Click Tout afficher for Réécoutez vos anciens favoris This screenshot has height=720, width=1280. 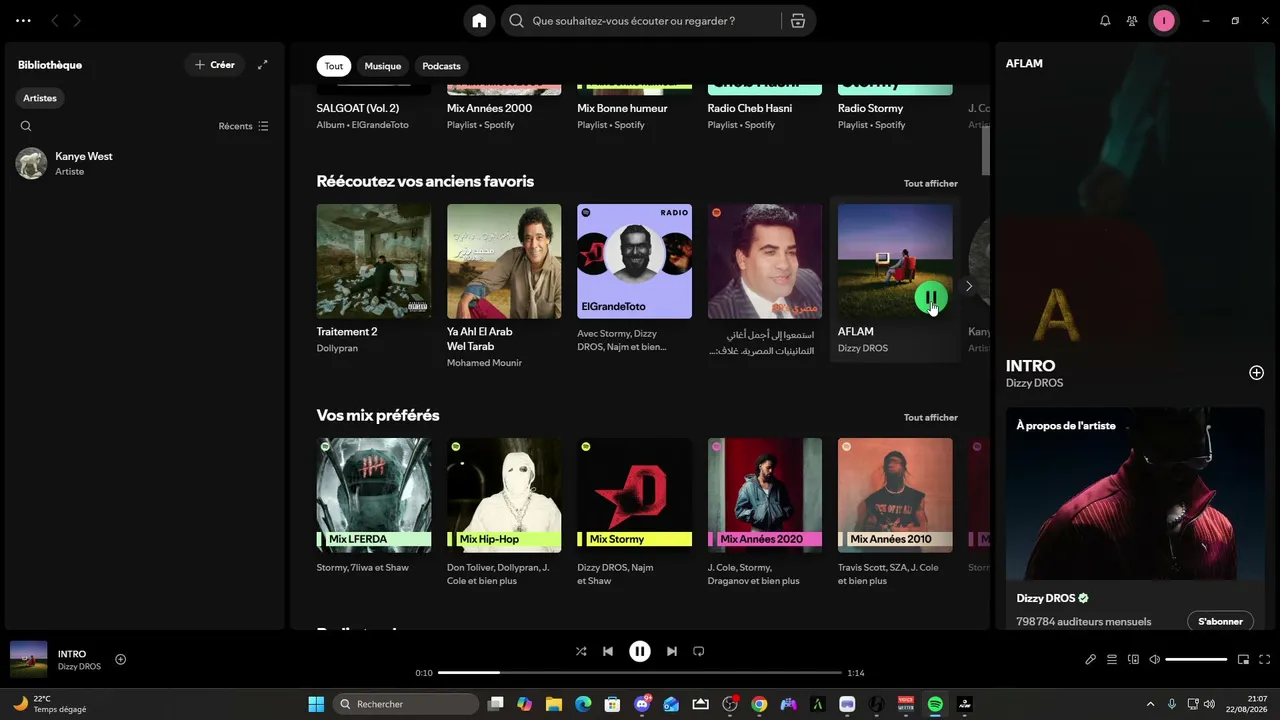(x=931, y=184)
